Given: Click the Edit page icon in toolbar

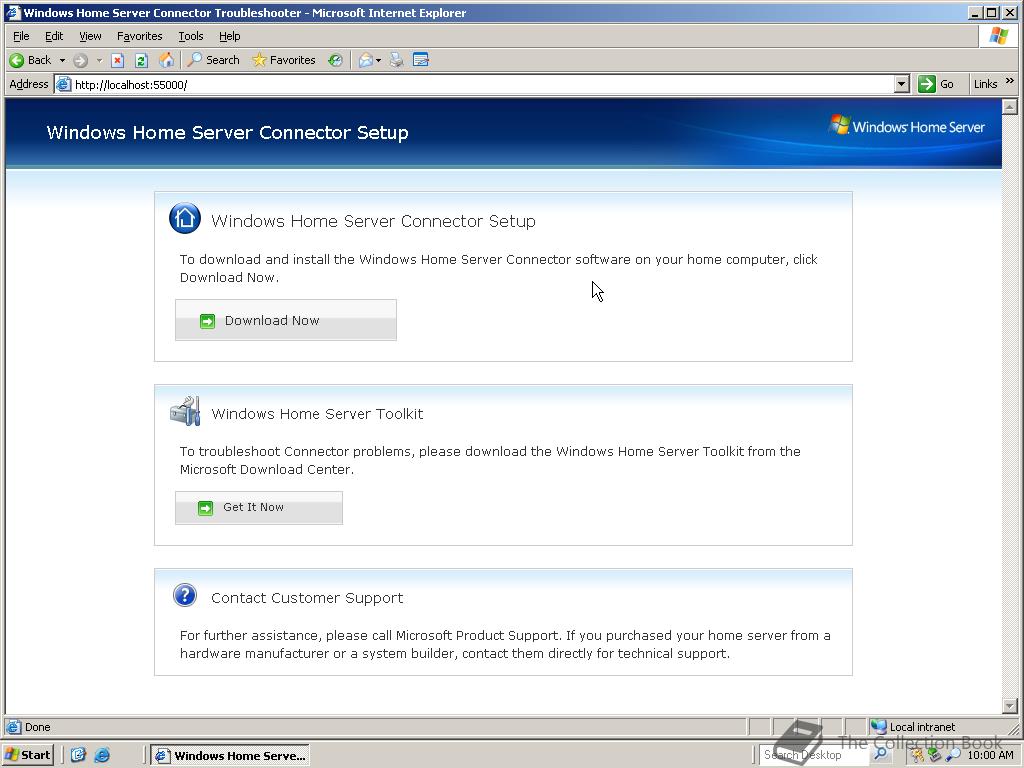Looking at the screenshot, I should 421,60.
